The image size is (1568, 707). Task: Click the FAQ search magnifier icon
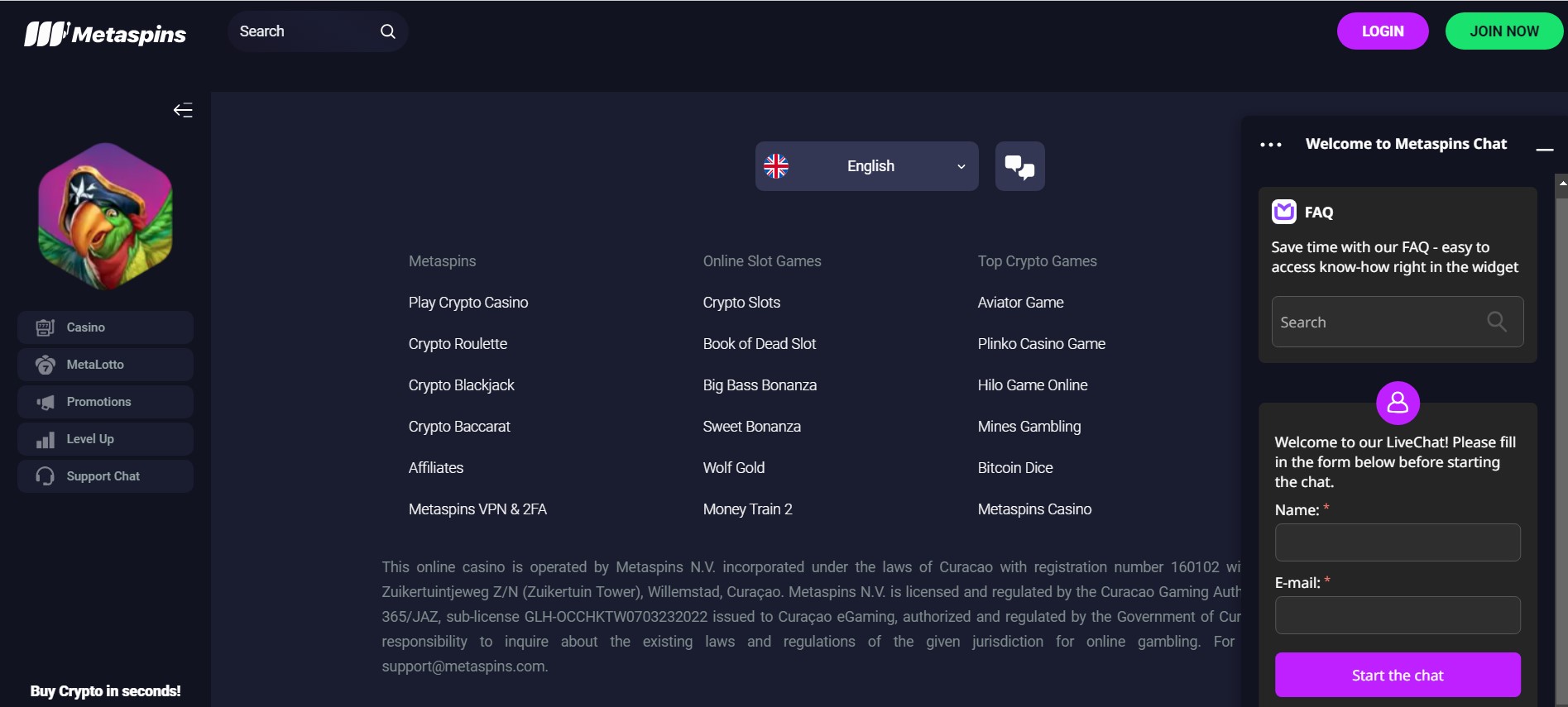pos(1496,322)
